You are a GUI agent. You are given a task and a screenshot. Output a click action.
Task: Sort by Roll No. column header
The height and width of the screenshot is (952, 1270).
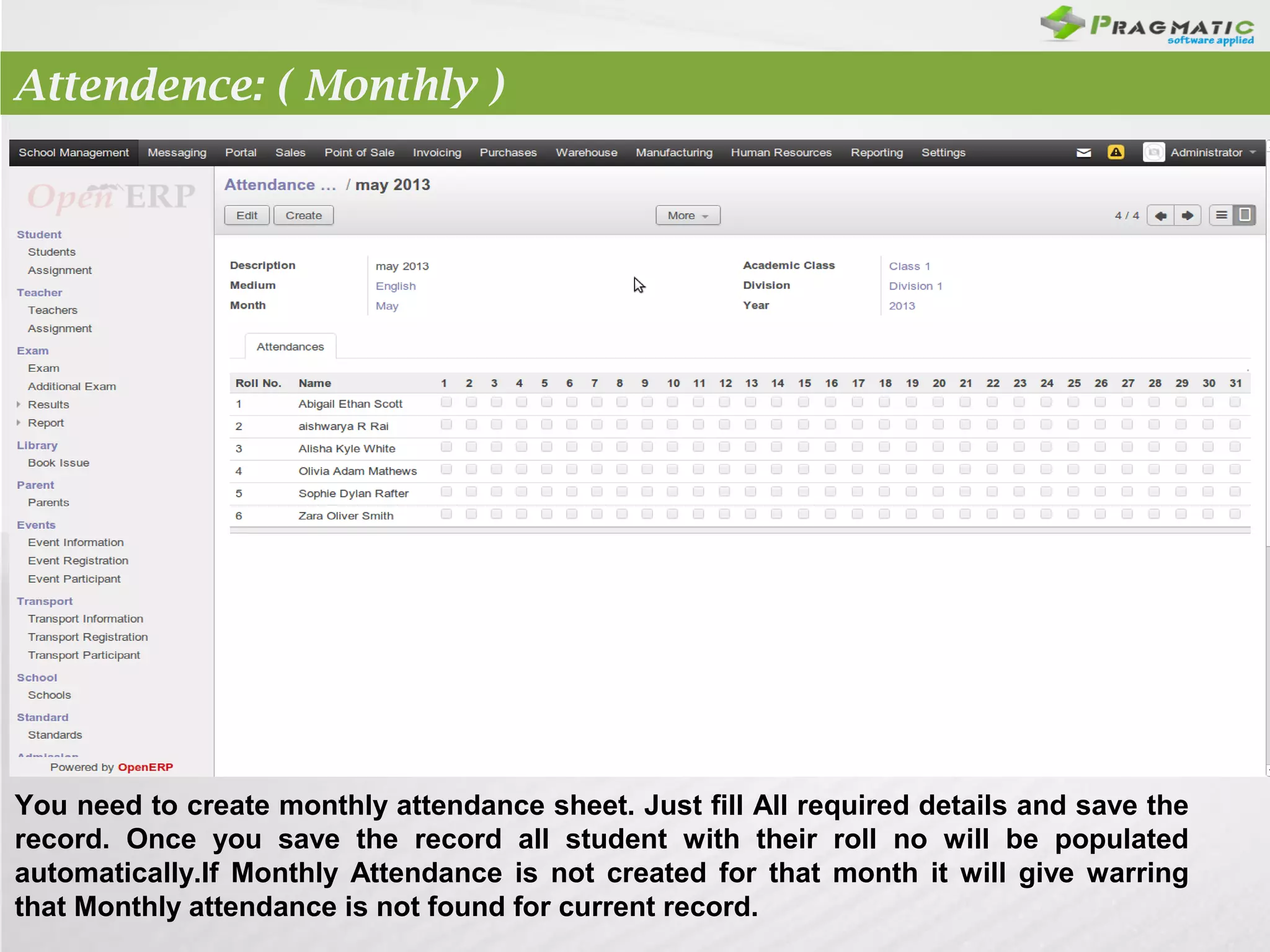[258, 383]
